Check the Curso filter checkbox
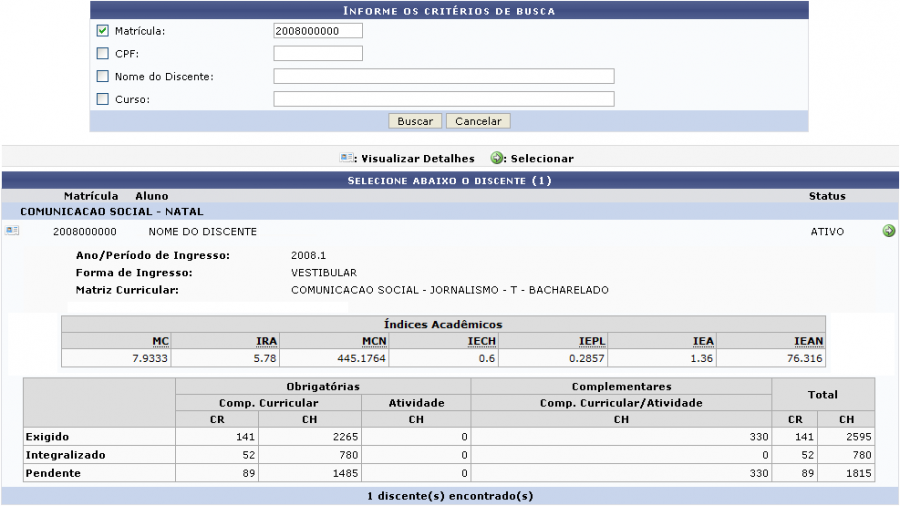 pos(102,99)
